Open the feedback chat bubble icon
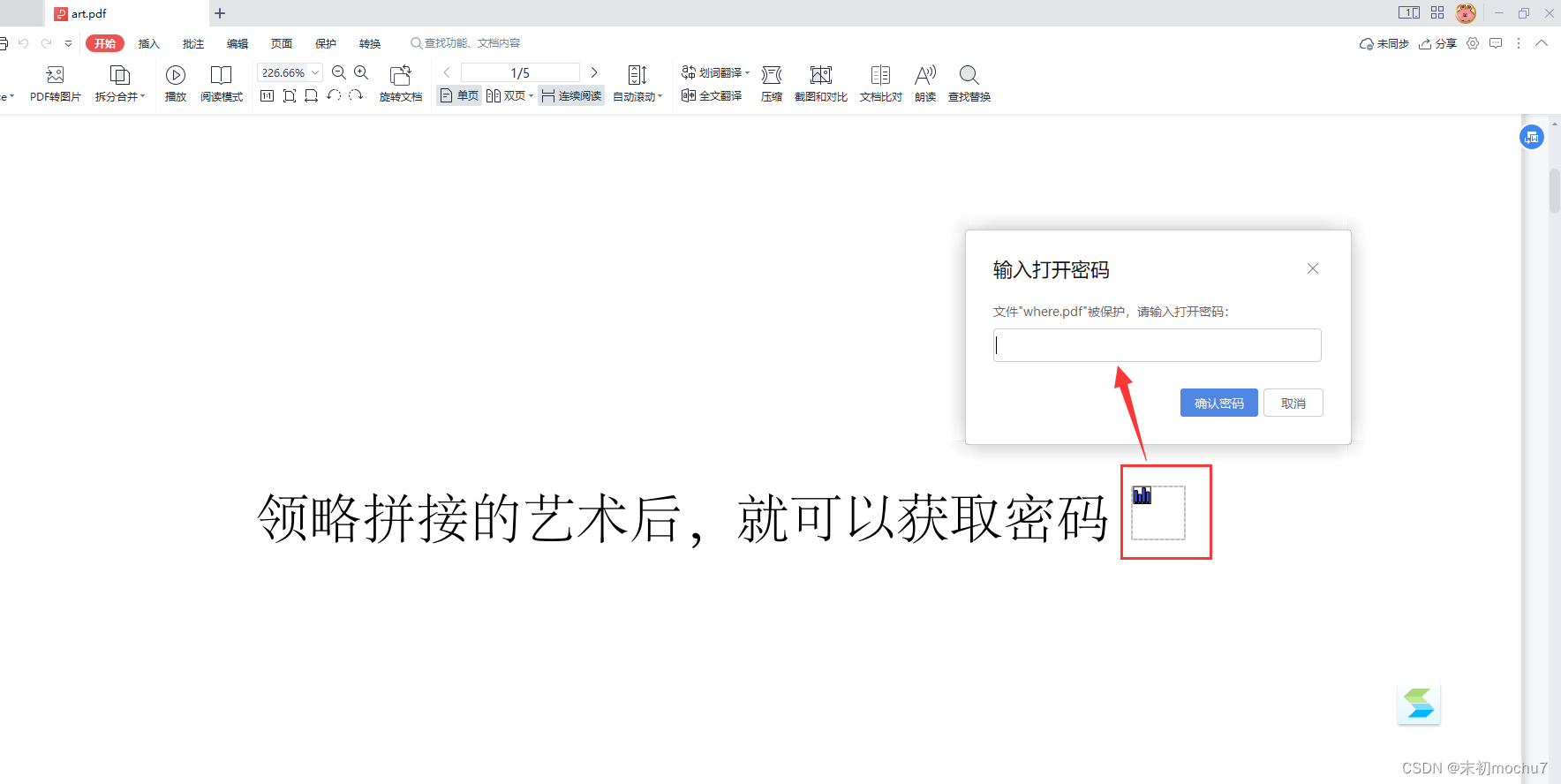Image resolution: width=1561 pixels, height=784 pixels. tap(1496, 43)
